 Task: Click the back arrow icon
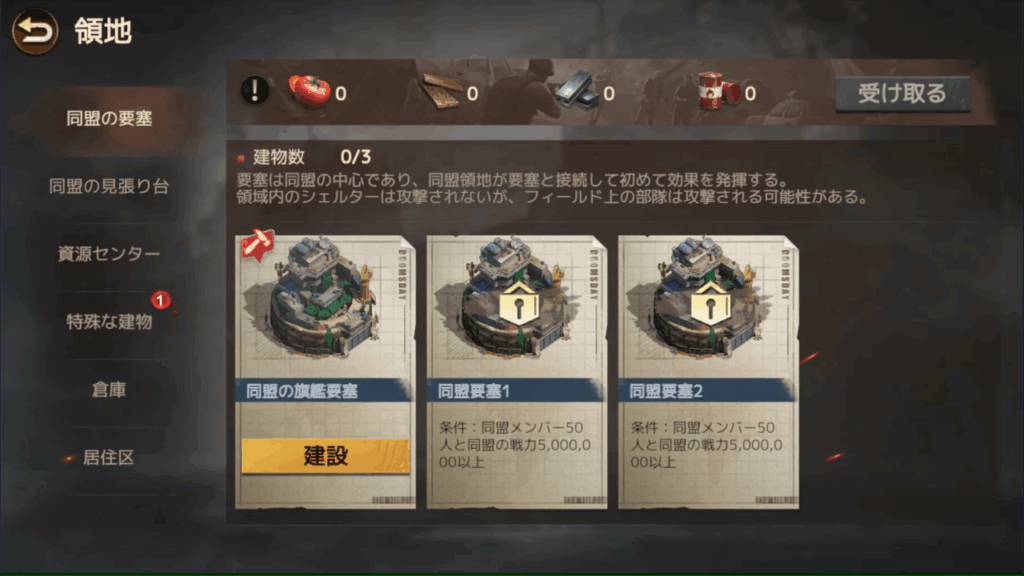[35, 31]
